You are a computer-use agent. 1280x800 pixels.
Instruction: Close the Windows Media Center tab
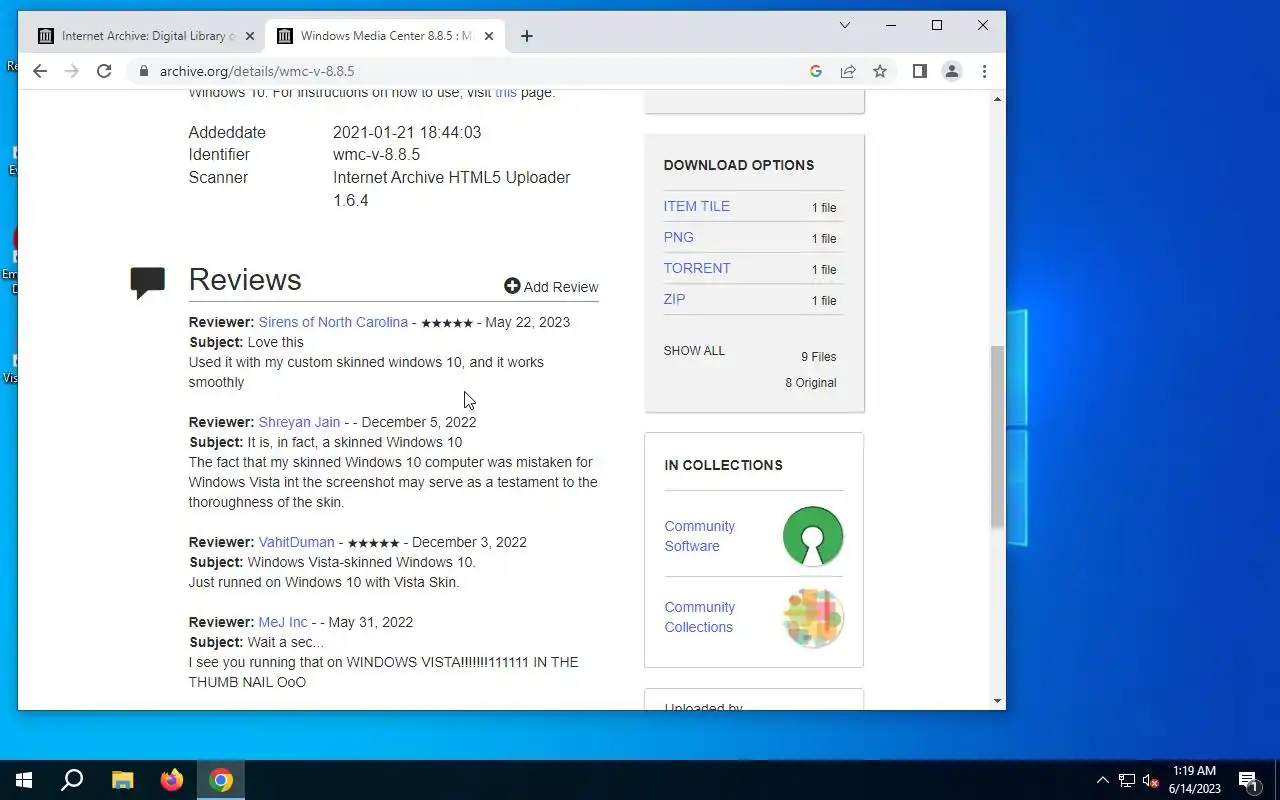(x=489, y=36)
